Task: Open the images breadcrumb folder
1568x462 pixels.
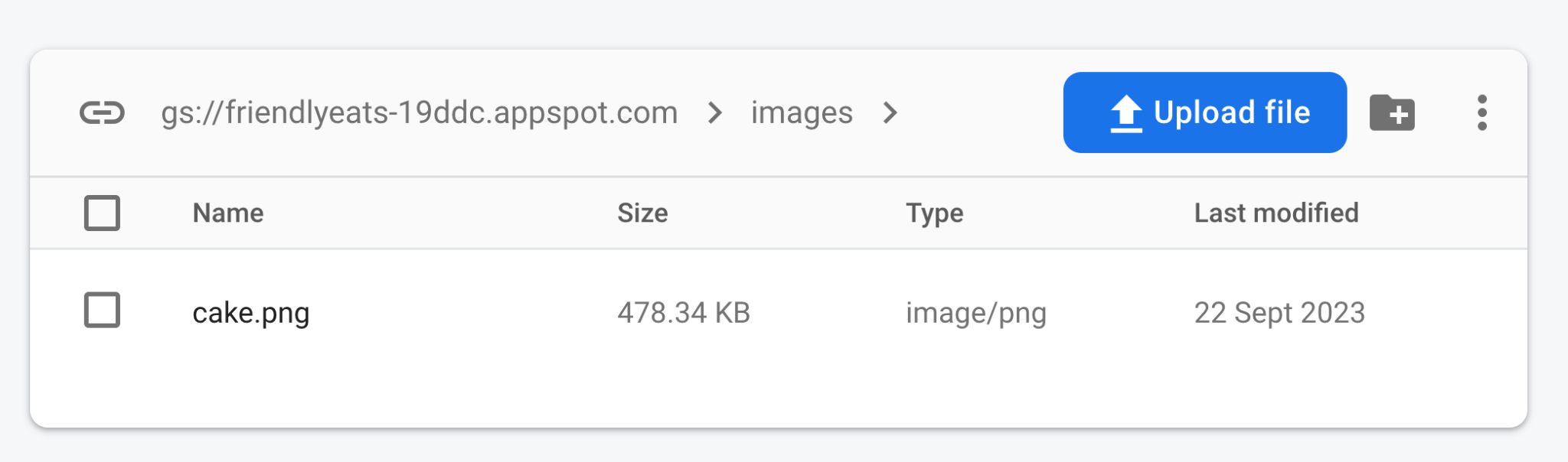Action: (802, 113)
